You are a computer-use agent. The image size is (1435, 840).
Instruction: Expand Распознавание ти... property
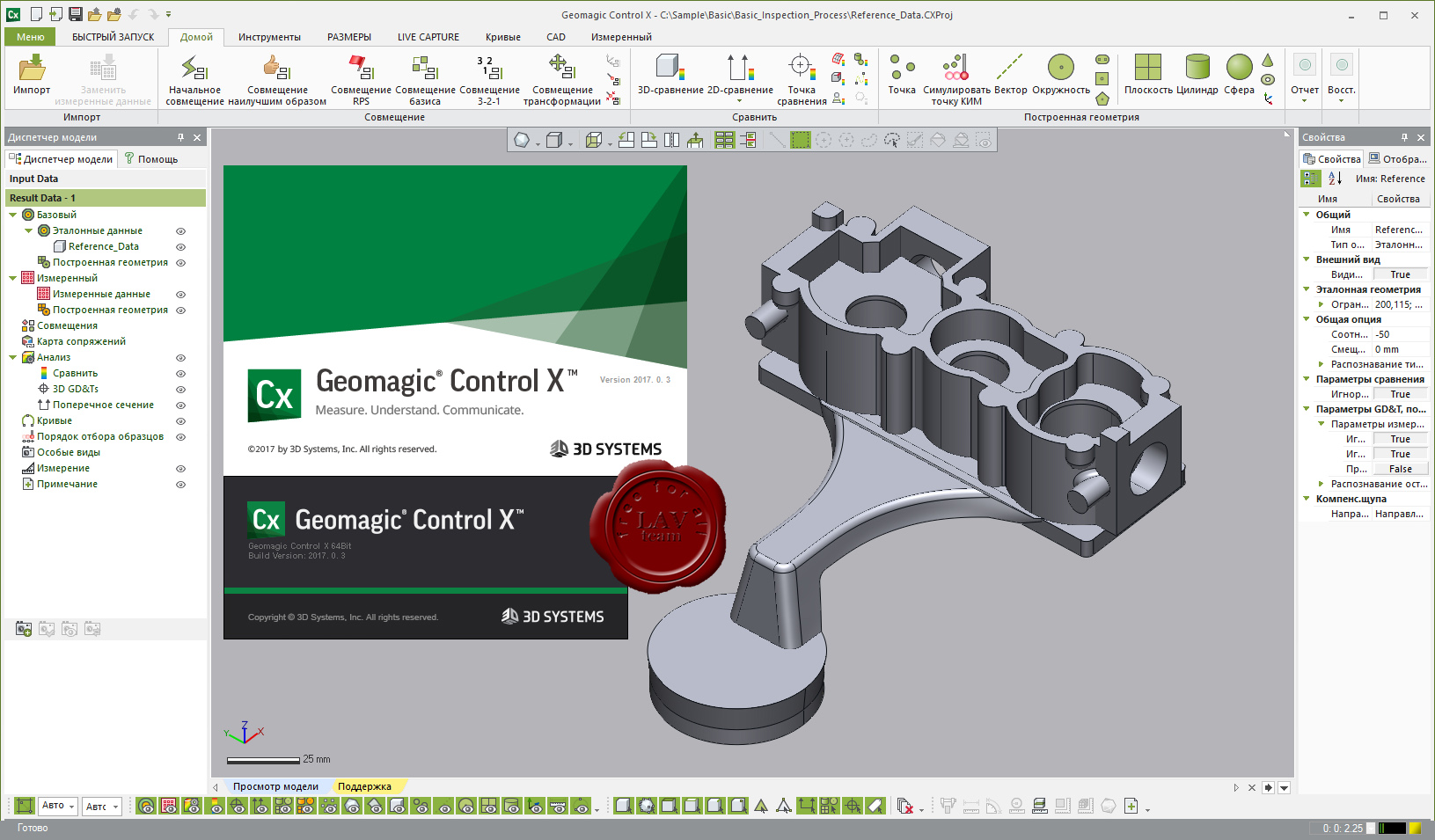tap(1321, 364)
